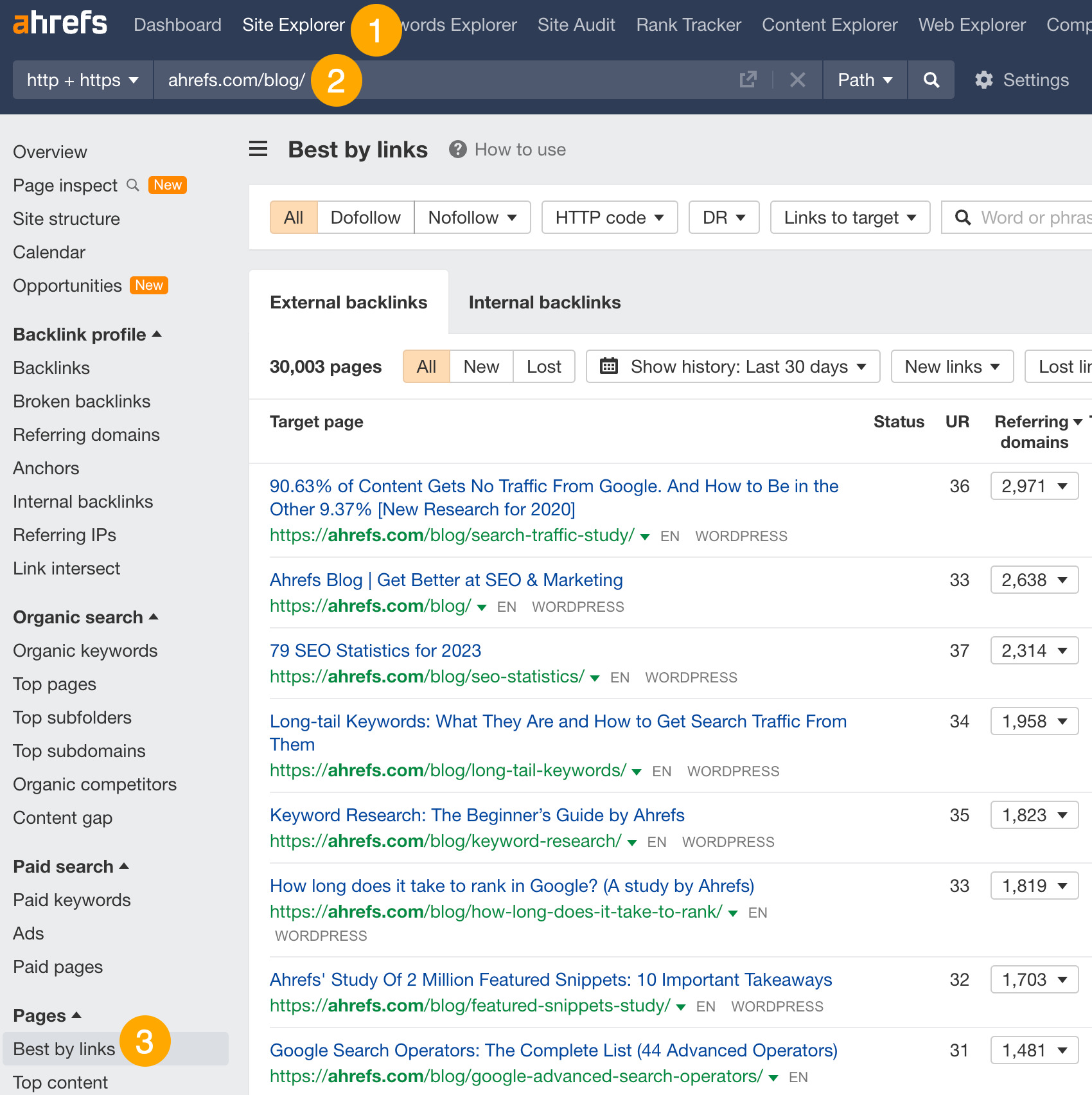Open Rank Tracker from the top navigation
Viewport: 1092px width, 1095px height.
pos(688,24)
